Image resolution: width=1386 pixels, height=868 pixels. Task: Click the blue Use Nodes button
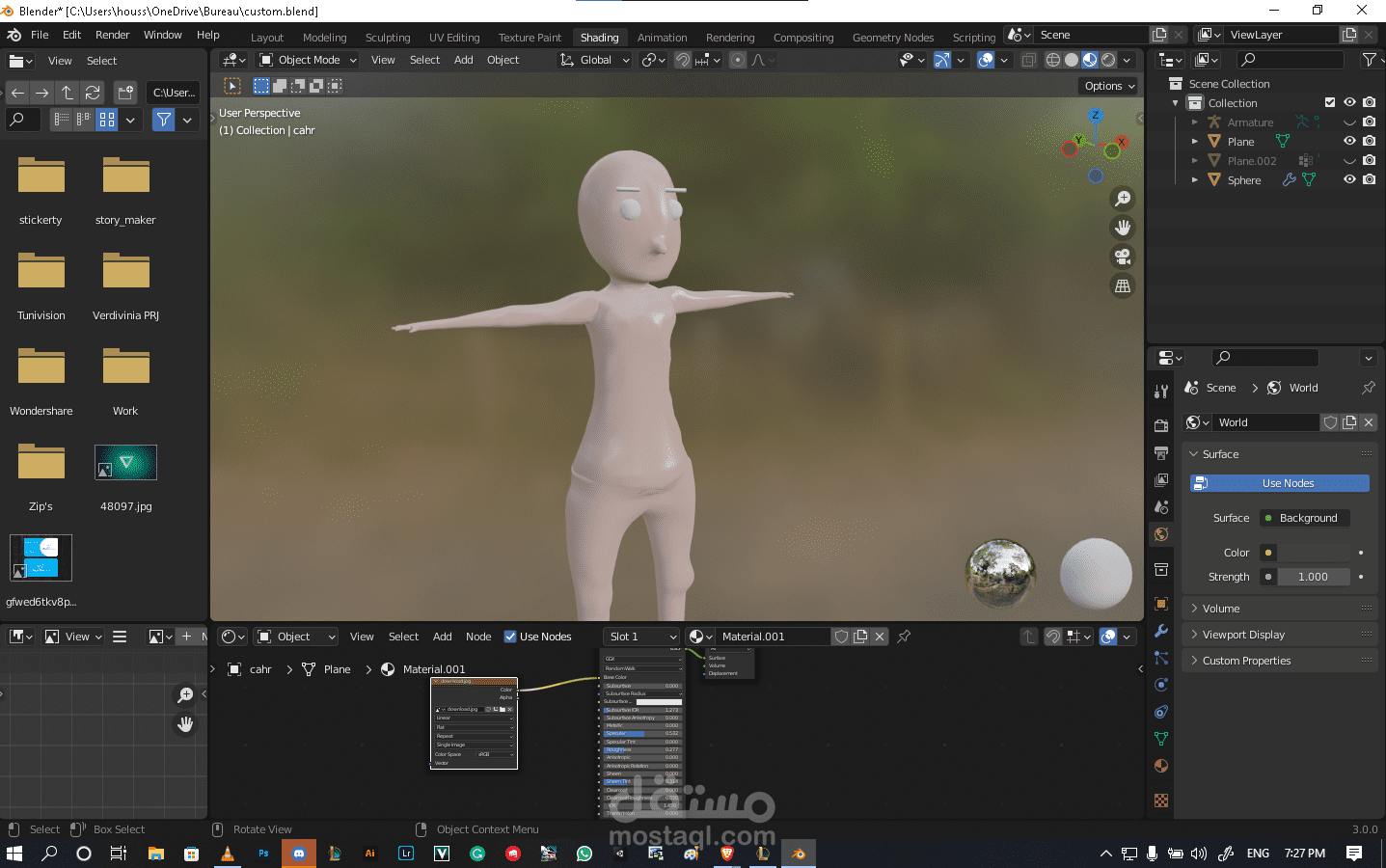coord(1280,483)
